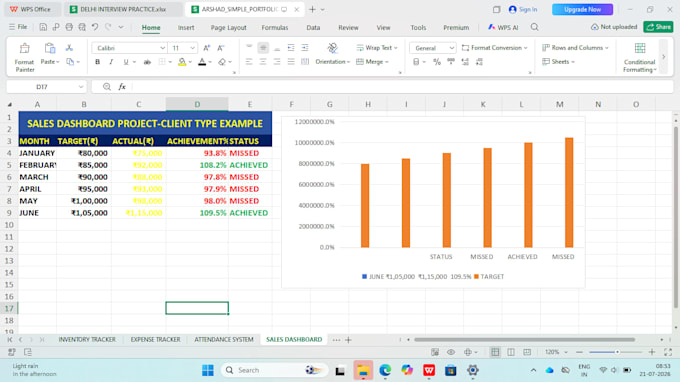Select the EXPENSE TRACKER sheet tab
The height and width of the screenshot is (382, 680).
pos(155,340)
